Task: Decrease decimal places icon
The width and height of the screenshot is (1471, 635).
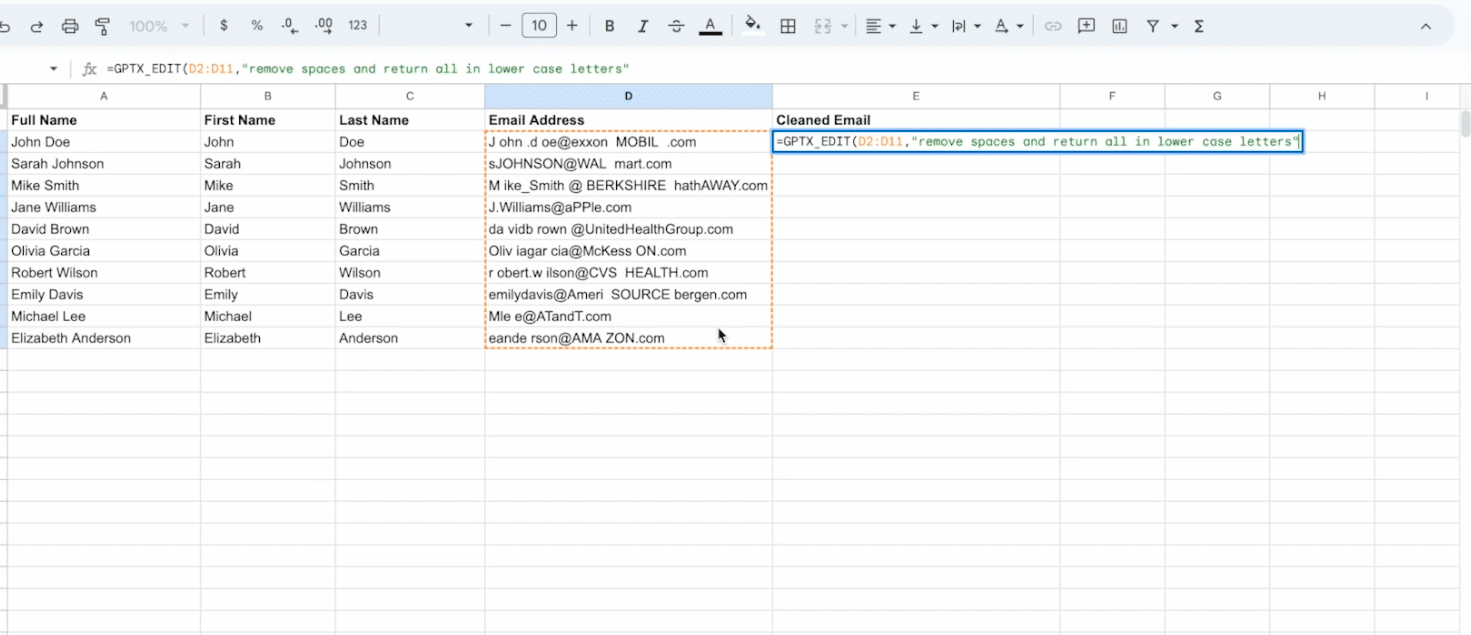Action: pos(289,27)
